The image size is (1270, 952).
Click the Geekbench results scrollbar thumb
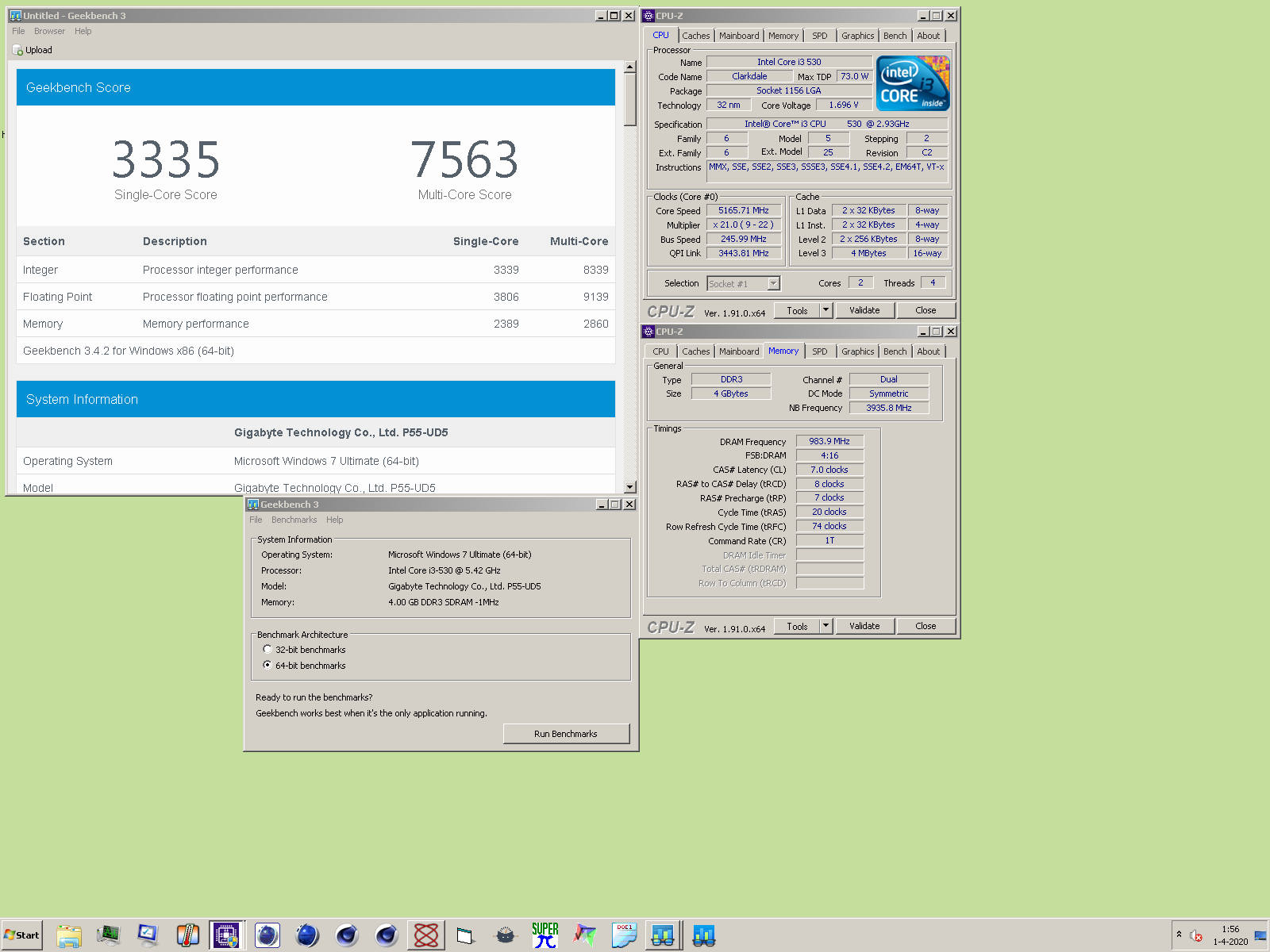point(630,100)
